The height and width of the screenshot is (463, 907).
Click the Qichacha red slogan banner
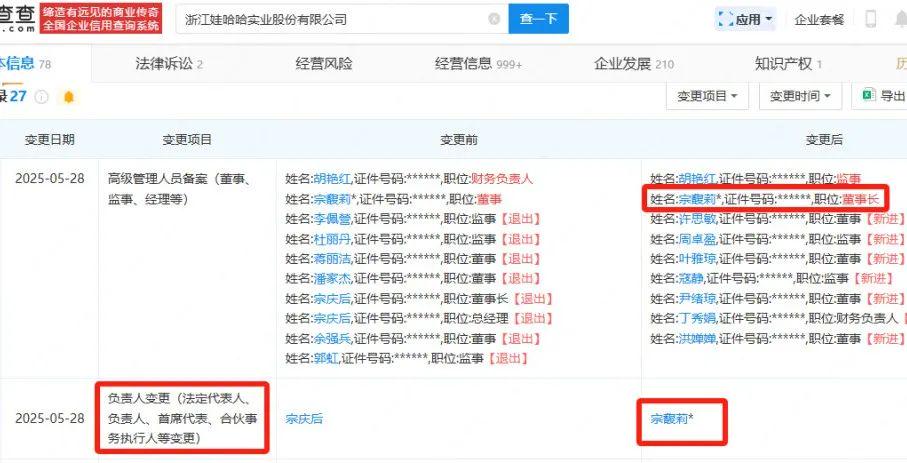[101, 19]
